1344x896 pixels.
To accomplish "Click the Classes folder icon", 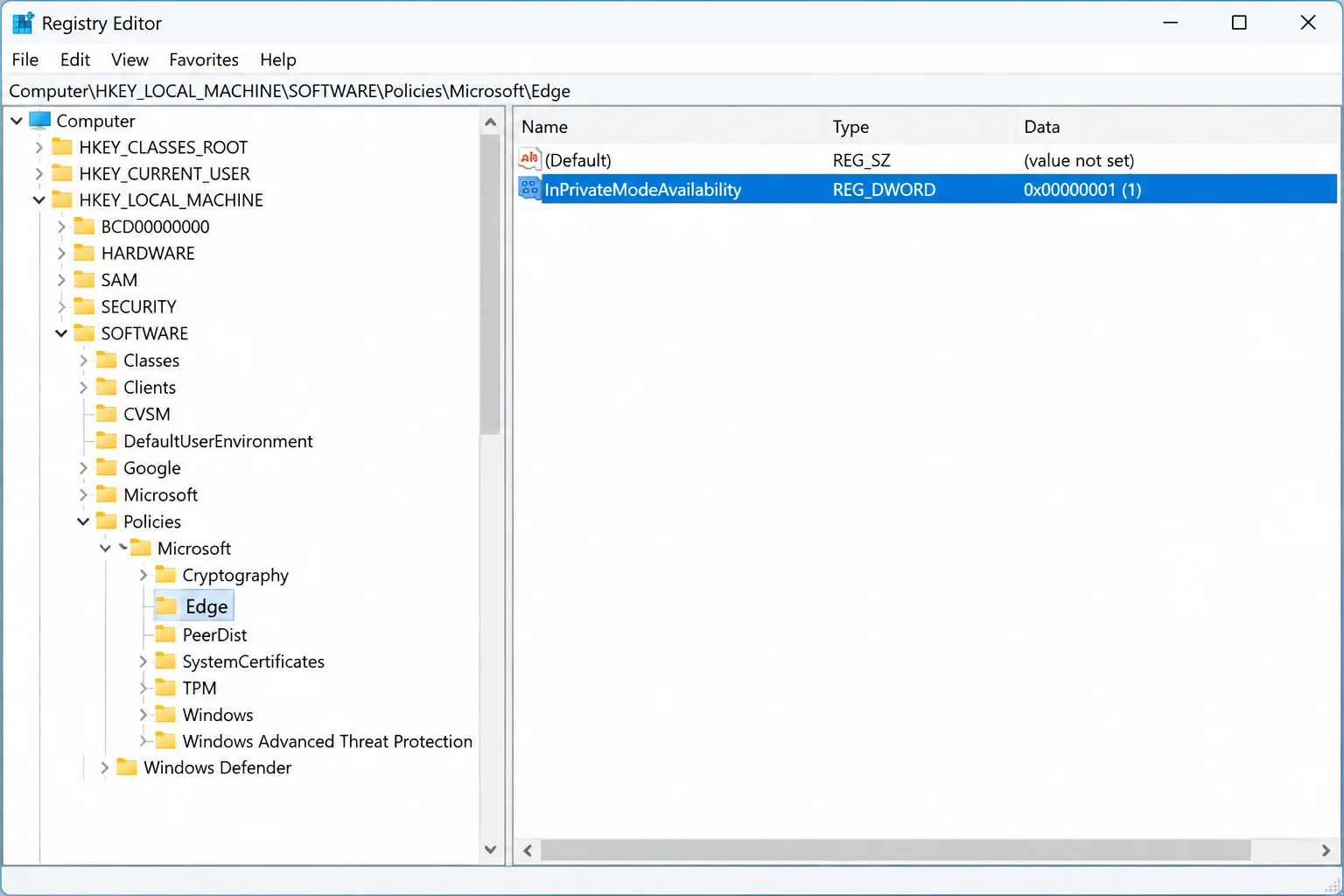I will click(x=106, y=360).
